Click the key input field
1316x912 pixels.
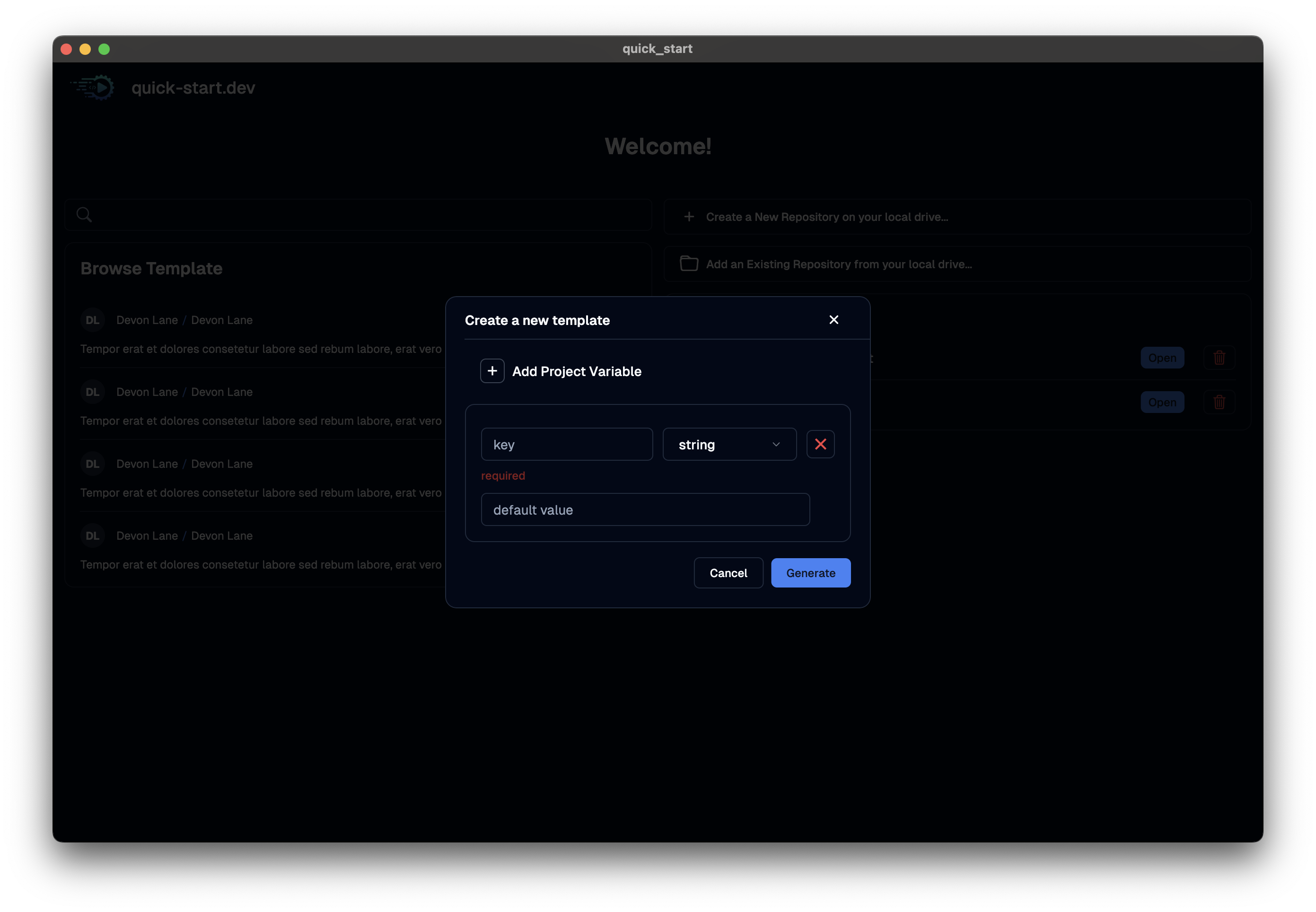566,444
